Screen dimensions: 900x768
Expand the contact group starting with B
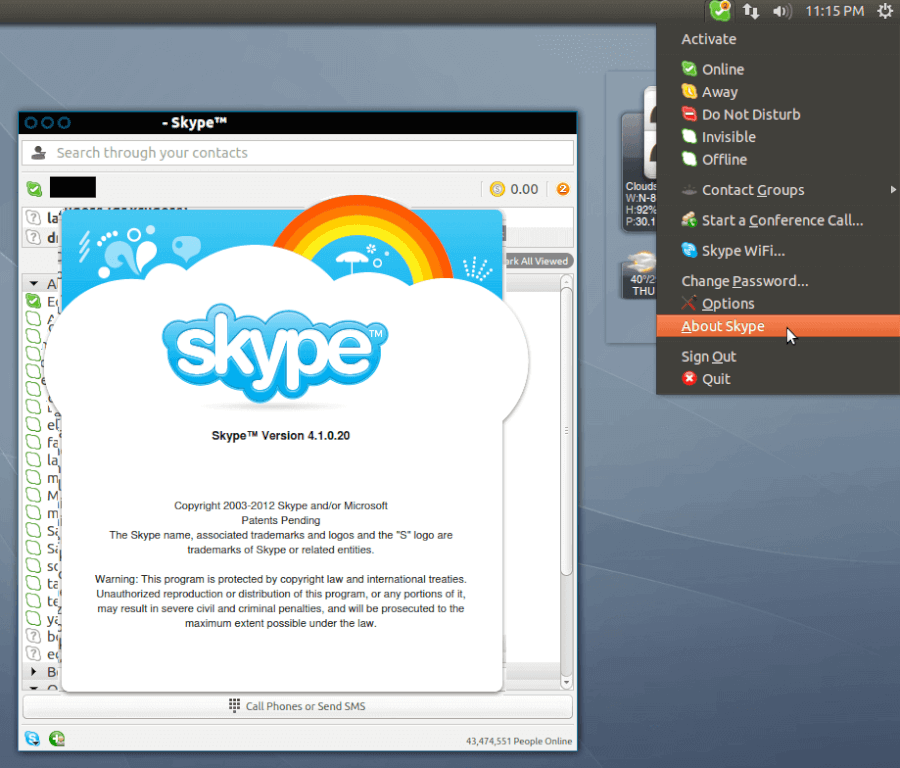34,671
